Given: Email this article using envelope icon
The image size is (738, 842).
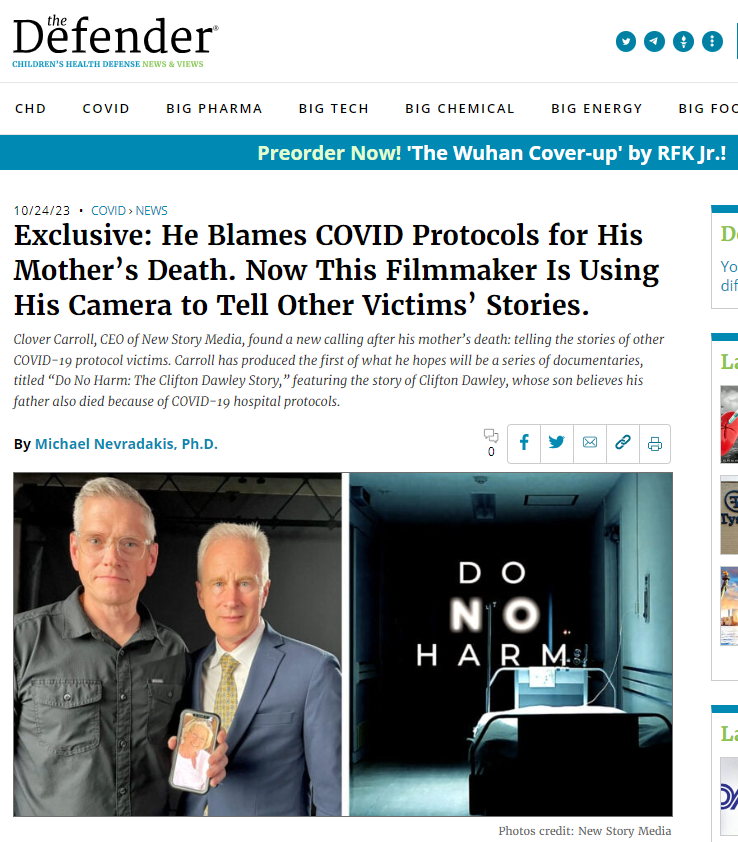Looking at the screenshot, I should pos(590,444).
